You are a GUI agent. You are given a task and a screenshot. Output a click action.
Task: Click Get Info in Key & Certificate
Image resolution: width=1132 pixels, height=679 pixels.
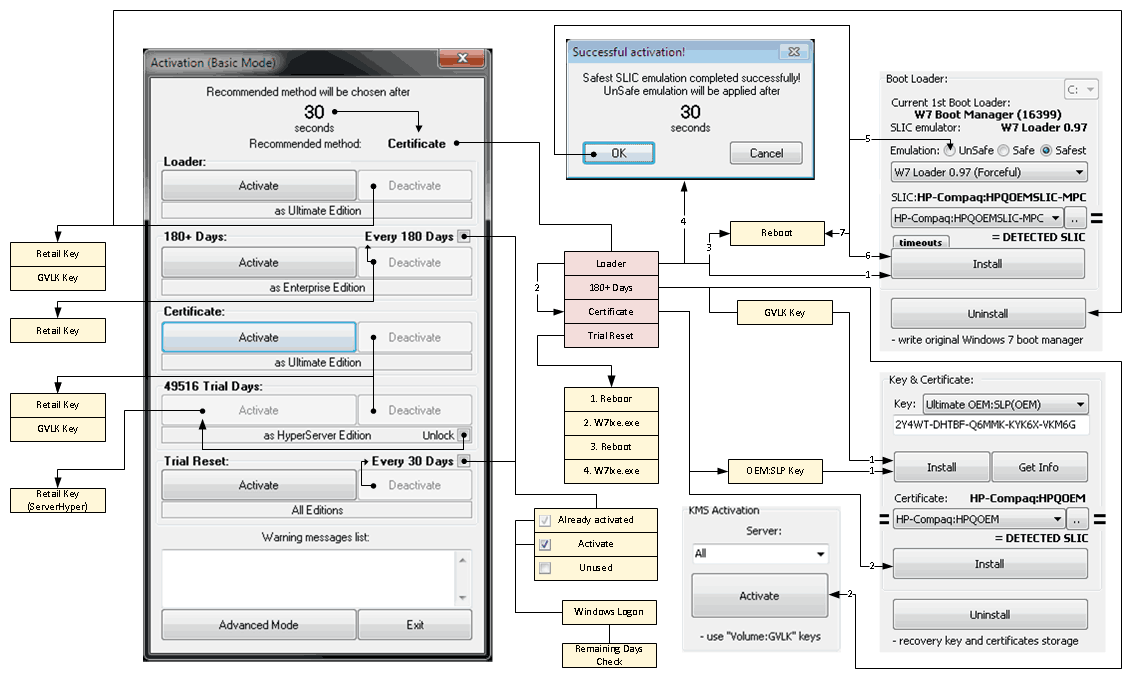[1039, 467]
